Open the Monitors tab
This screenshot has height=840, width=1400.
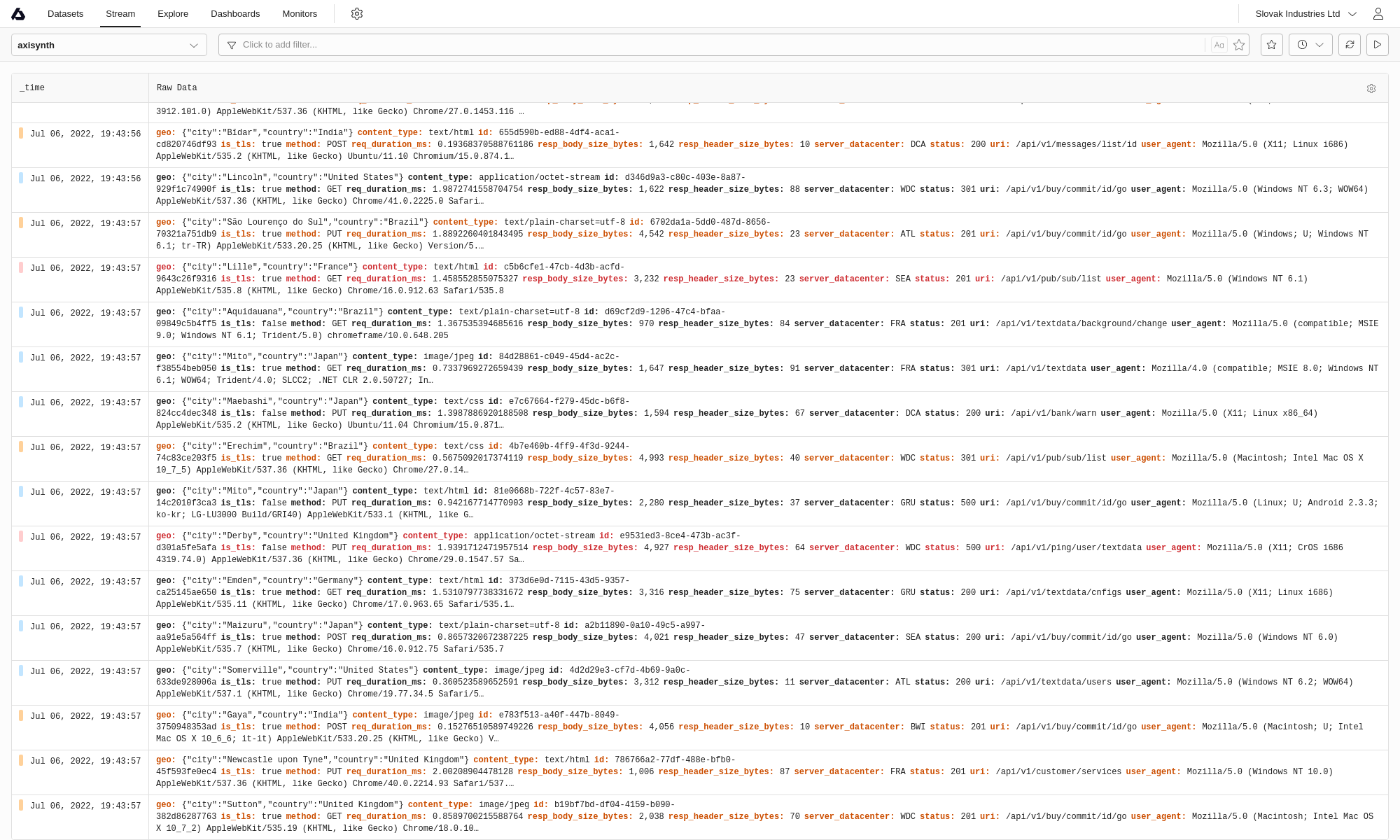click(300, 14)
